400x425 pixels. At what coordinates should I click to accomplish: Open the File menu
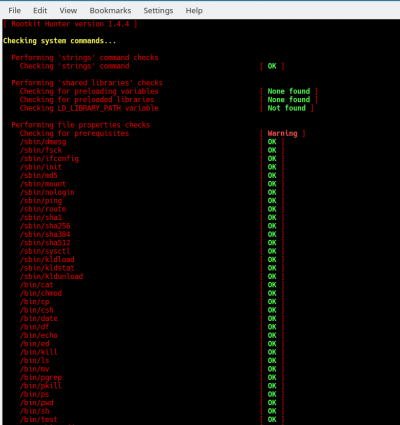click(x=15, y=11)
